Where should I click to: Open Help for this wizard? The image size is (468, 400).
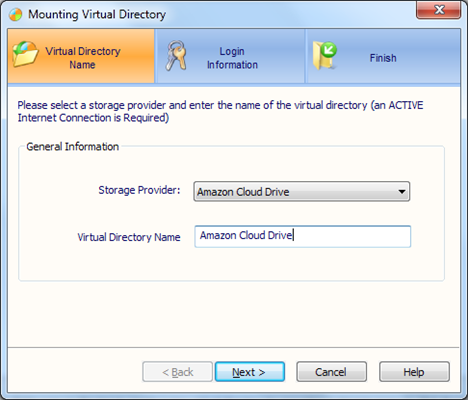click(x=414, y=372)
